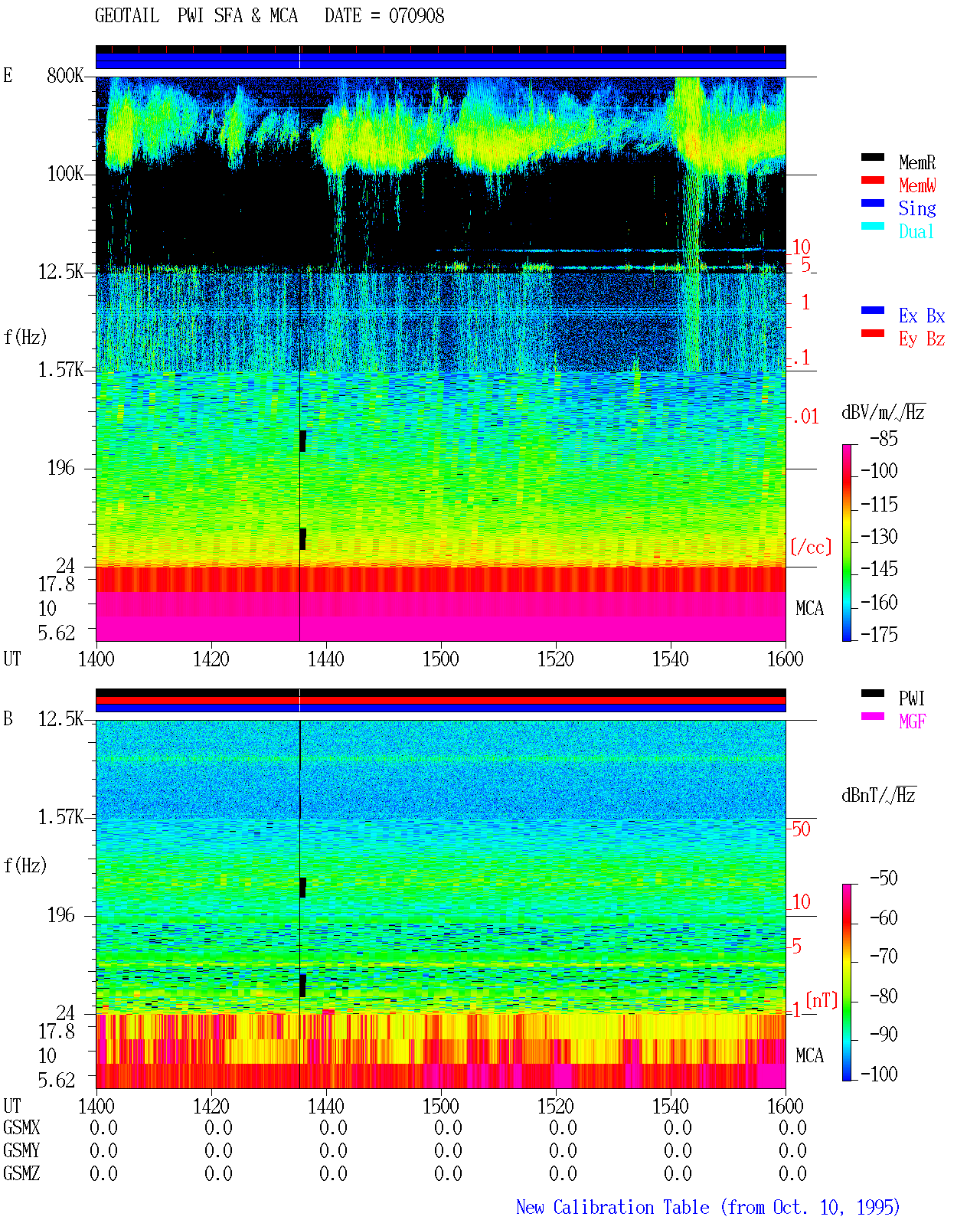This screenshot has width=980, height=1220.
Task: Select the blue Sing legend swatch
Action: point(872,203)
